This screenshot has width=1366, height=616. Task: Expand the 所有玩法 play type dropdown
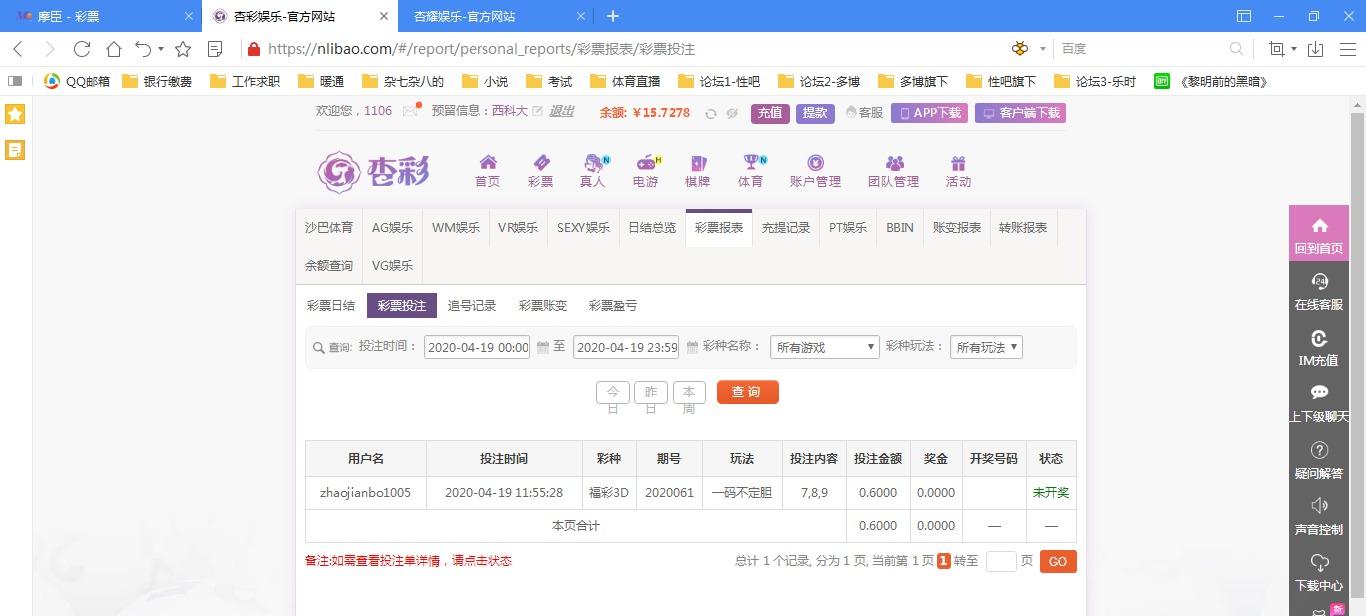pos(985,347)
